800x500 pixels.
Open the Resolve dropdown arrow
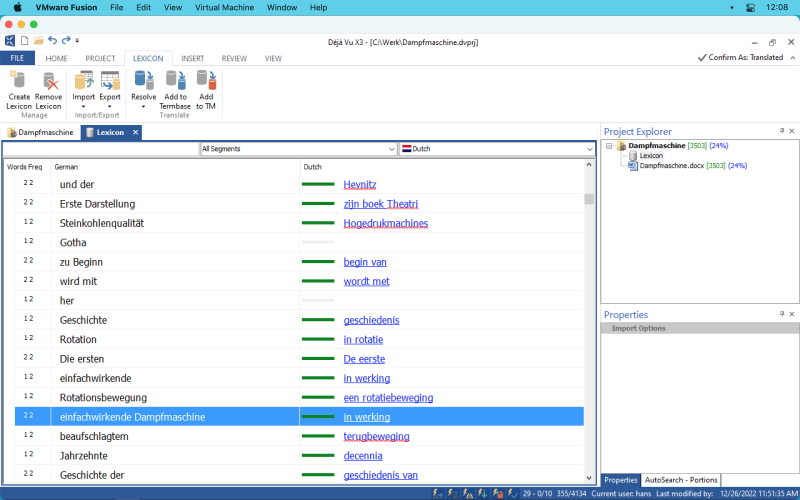pos(144,107)
